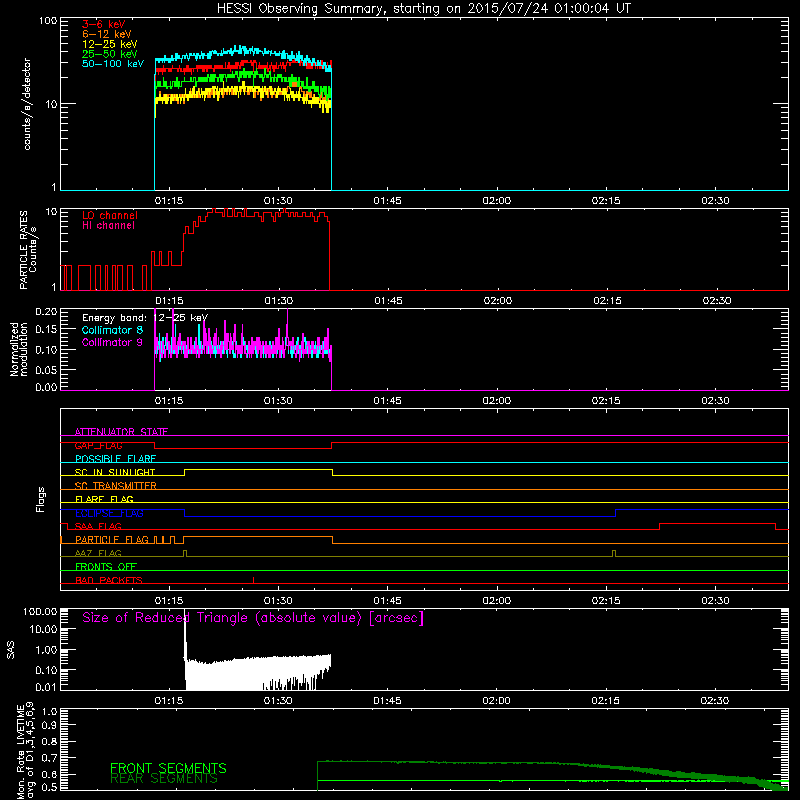The height and width of the screenshot is (800, 800).
Task: Click the SC_TRANSMITTER flag label
Action: click(x=116, y=486)
